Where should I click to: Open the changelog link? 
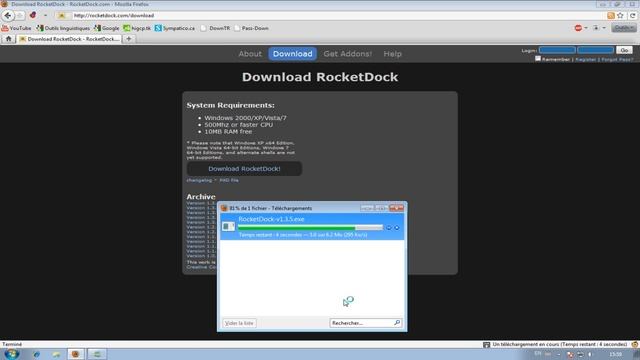(x=199, y=180)
